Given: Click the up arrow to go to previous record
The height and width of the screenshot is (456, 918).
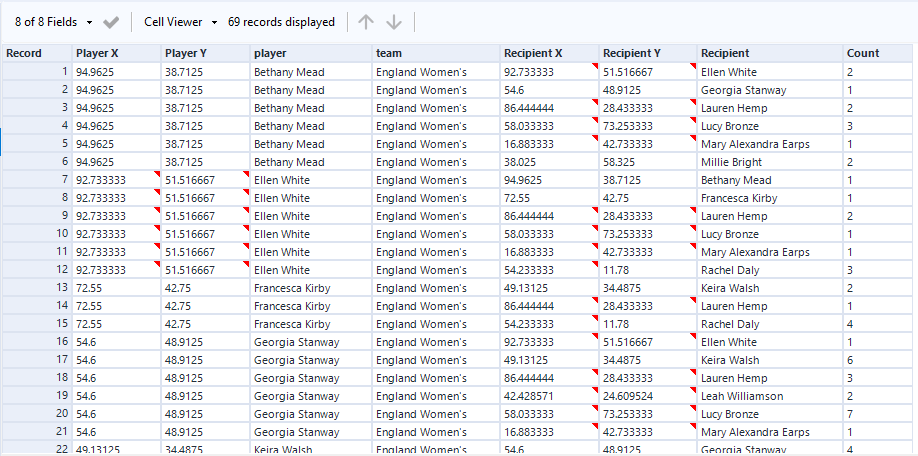Looking at the screenshot, I should (x=367, y=22).
